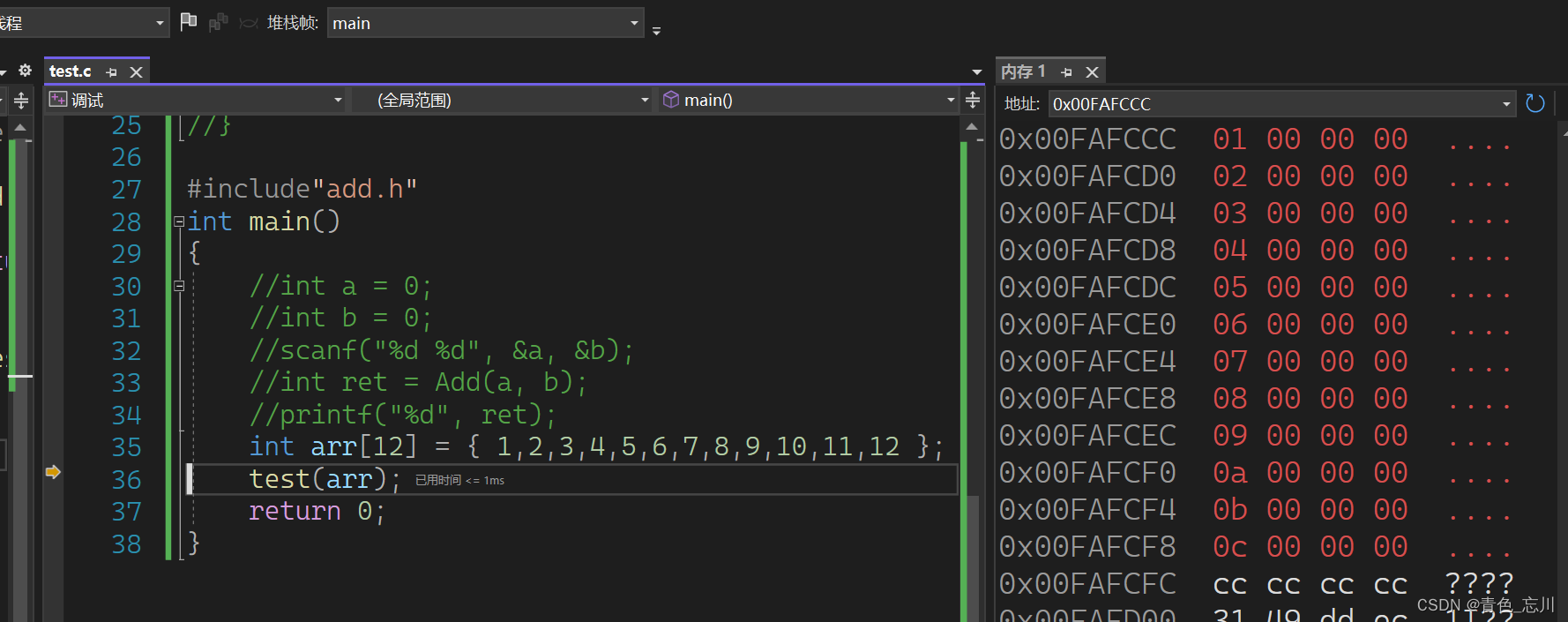Close the 内存 1 memory window
Viewport: 1568px width, 622px height.
point(1092,72)
